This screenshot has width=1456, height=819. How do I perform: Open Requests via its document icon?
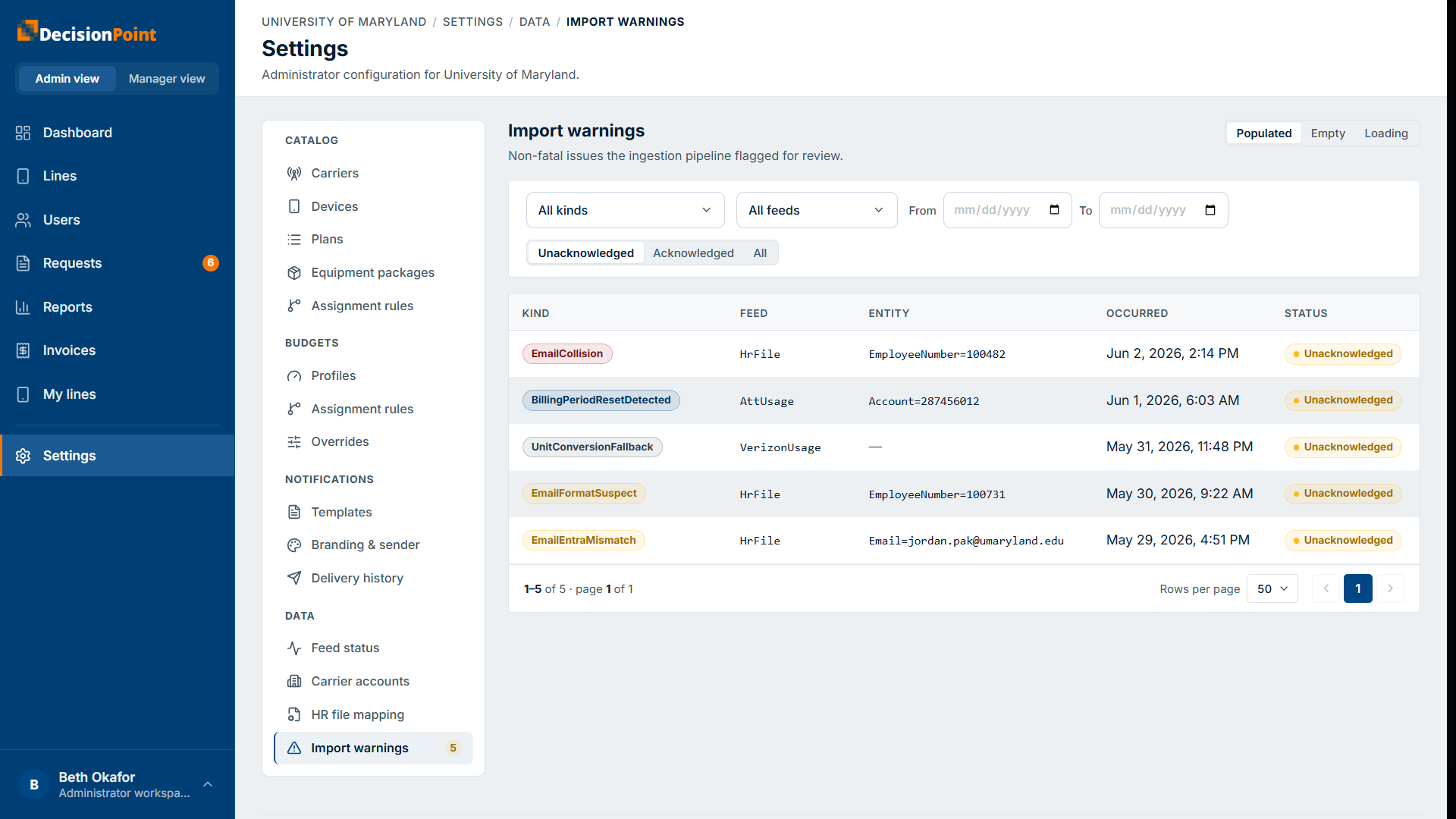[23, 263]
